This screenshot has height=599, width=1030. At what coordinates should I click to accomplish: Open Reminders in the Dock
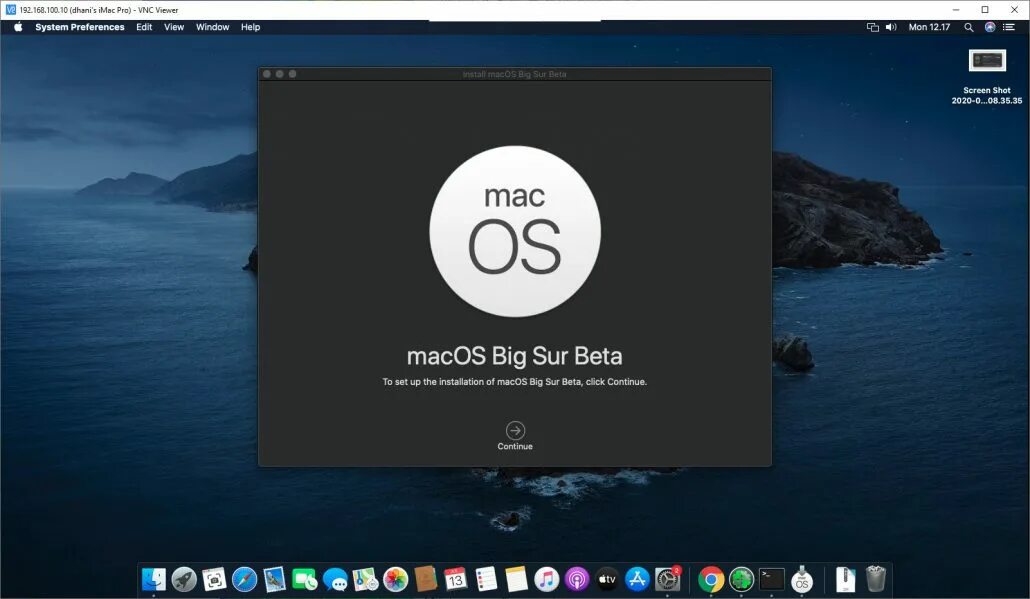486,579
